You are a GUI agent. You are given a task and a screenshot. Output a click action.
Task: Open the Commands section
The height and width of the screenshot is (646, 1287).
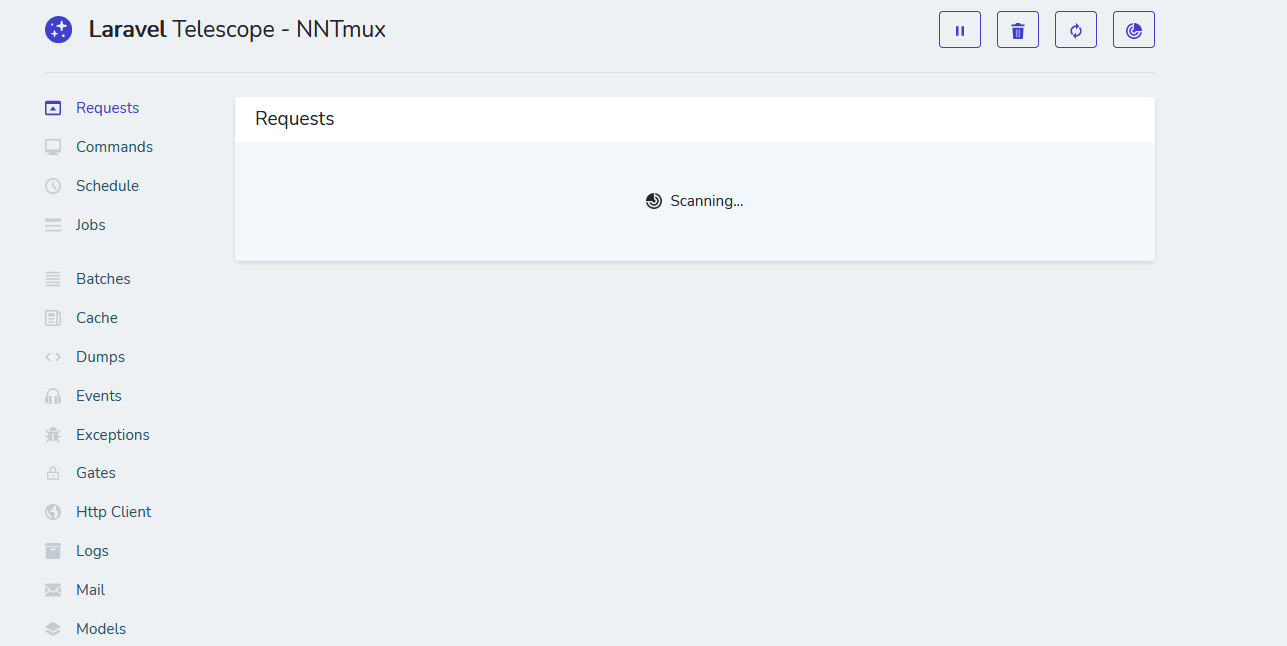click(114, 146)
